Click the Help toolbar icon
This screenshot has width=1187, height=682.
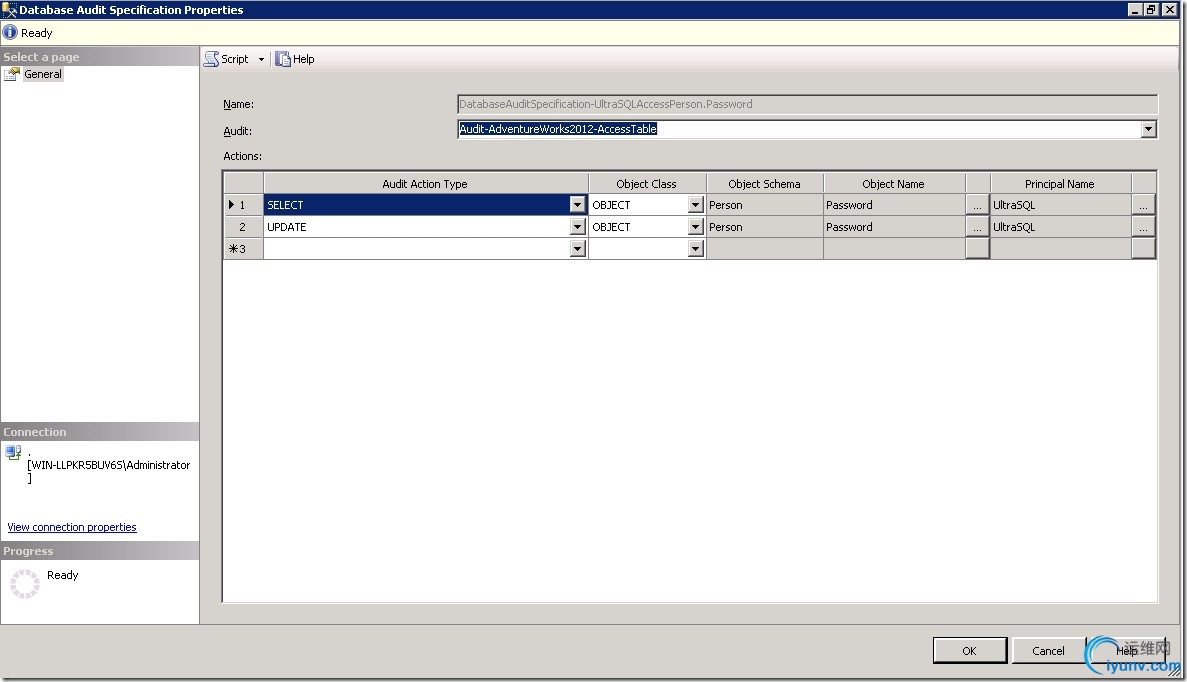pyautogui.click(x=282, y=59)
